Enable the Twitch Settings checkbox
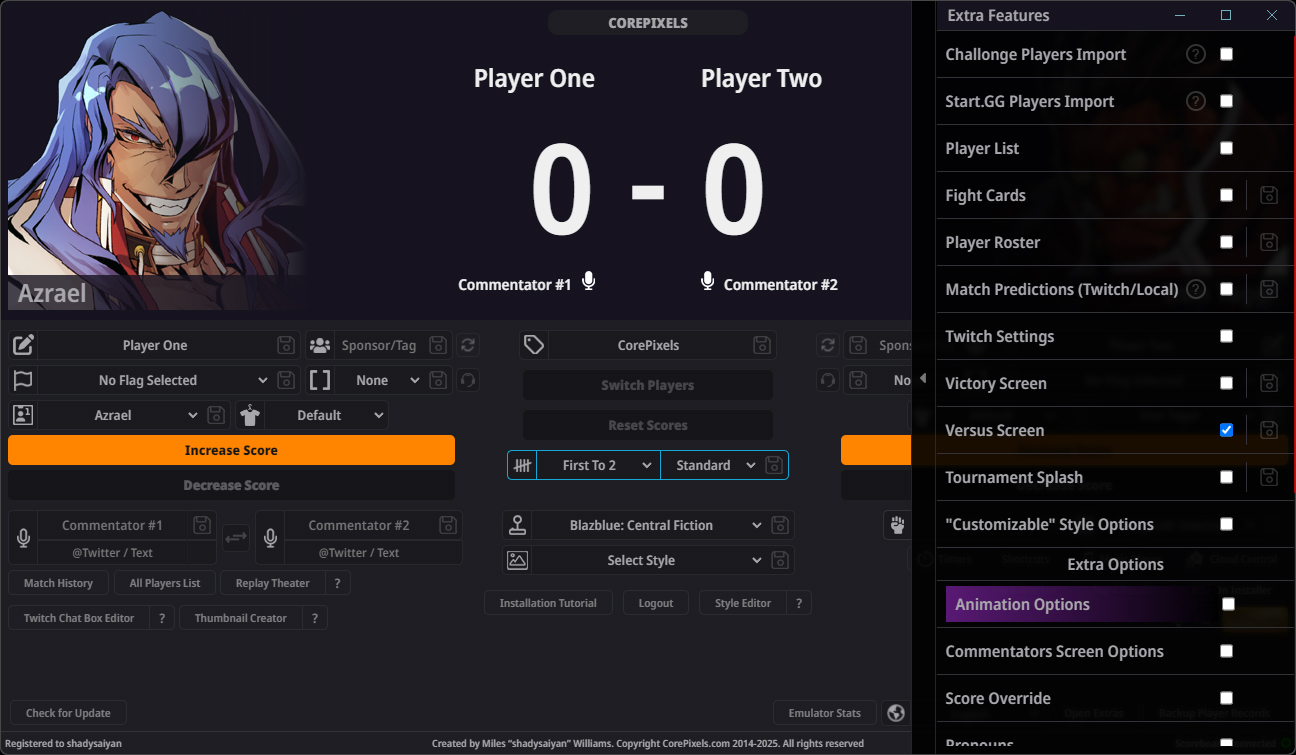Screen dimensions: 1296x755 pos(1226,336)
